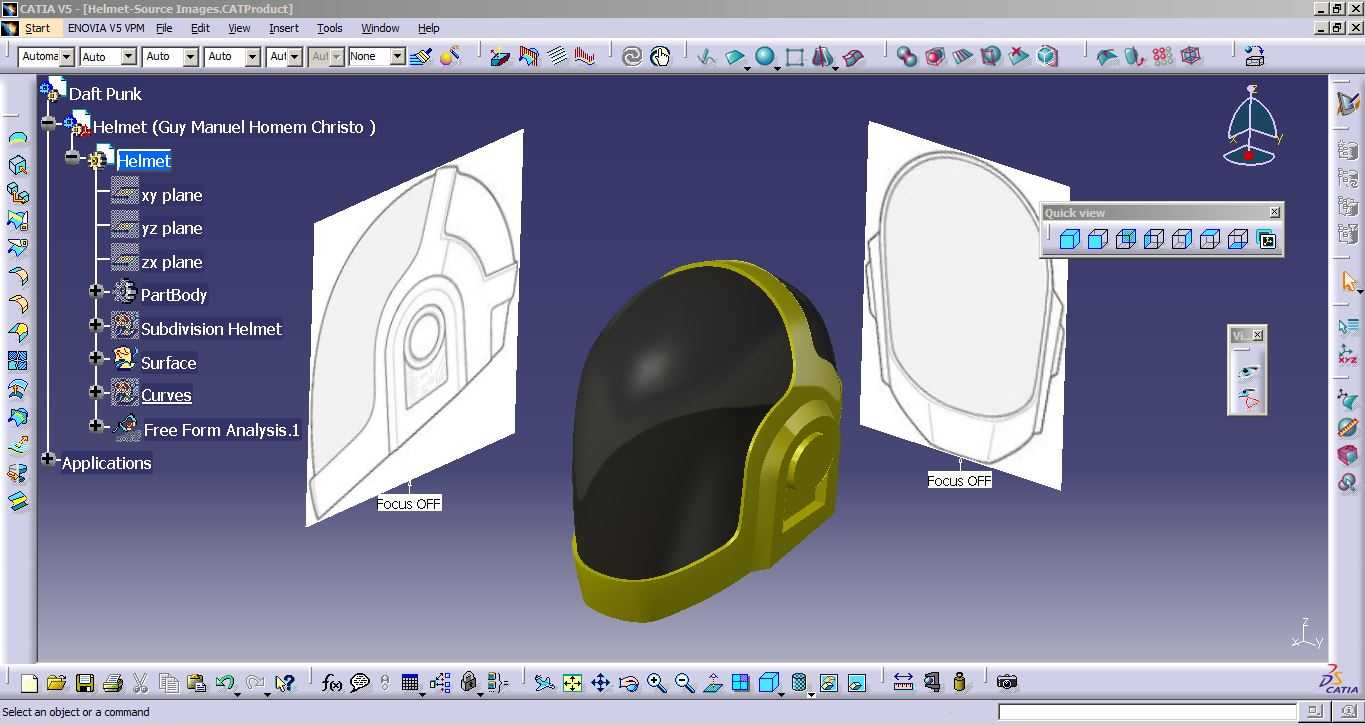Click the red sphere-in-cube toolbar icon
The height and width of the screenshot is (725, 1365).
935,57
